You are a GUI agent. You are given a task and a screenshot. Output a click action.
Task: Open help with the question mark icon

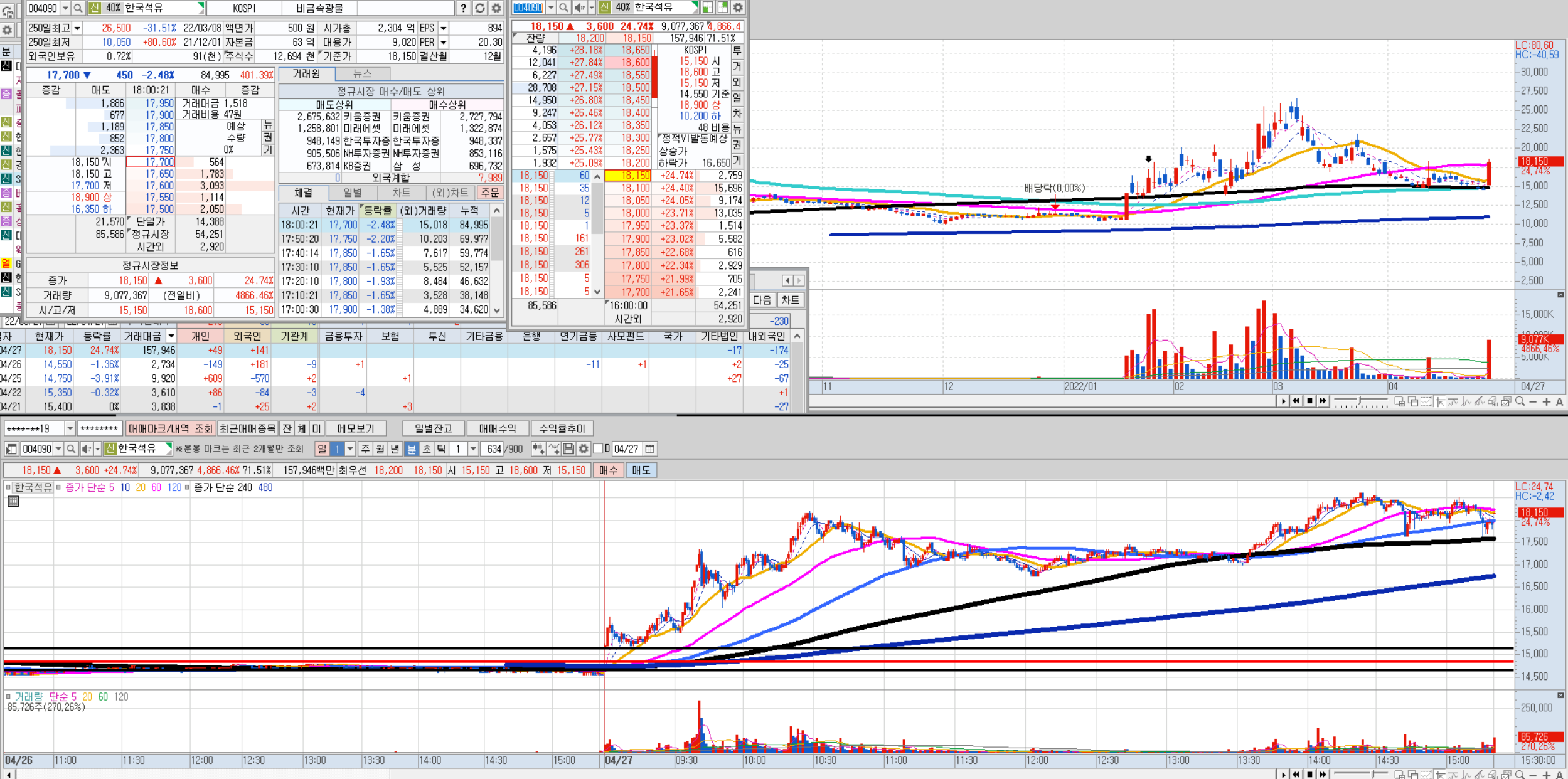click(x=463, y=8)
